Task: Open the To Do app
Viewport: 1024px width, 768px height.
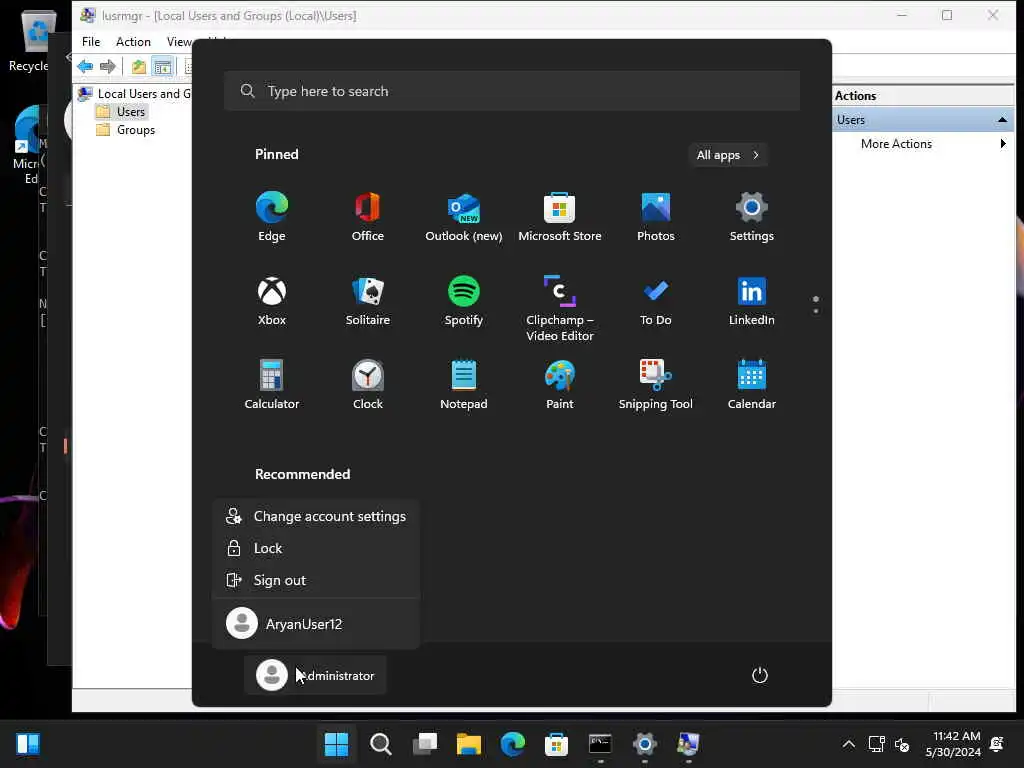Action: pos(656,300)
